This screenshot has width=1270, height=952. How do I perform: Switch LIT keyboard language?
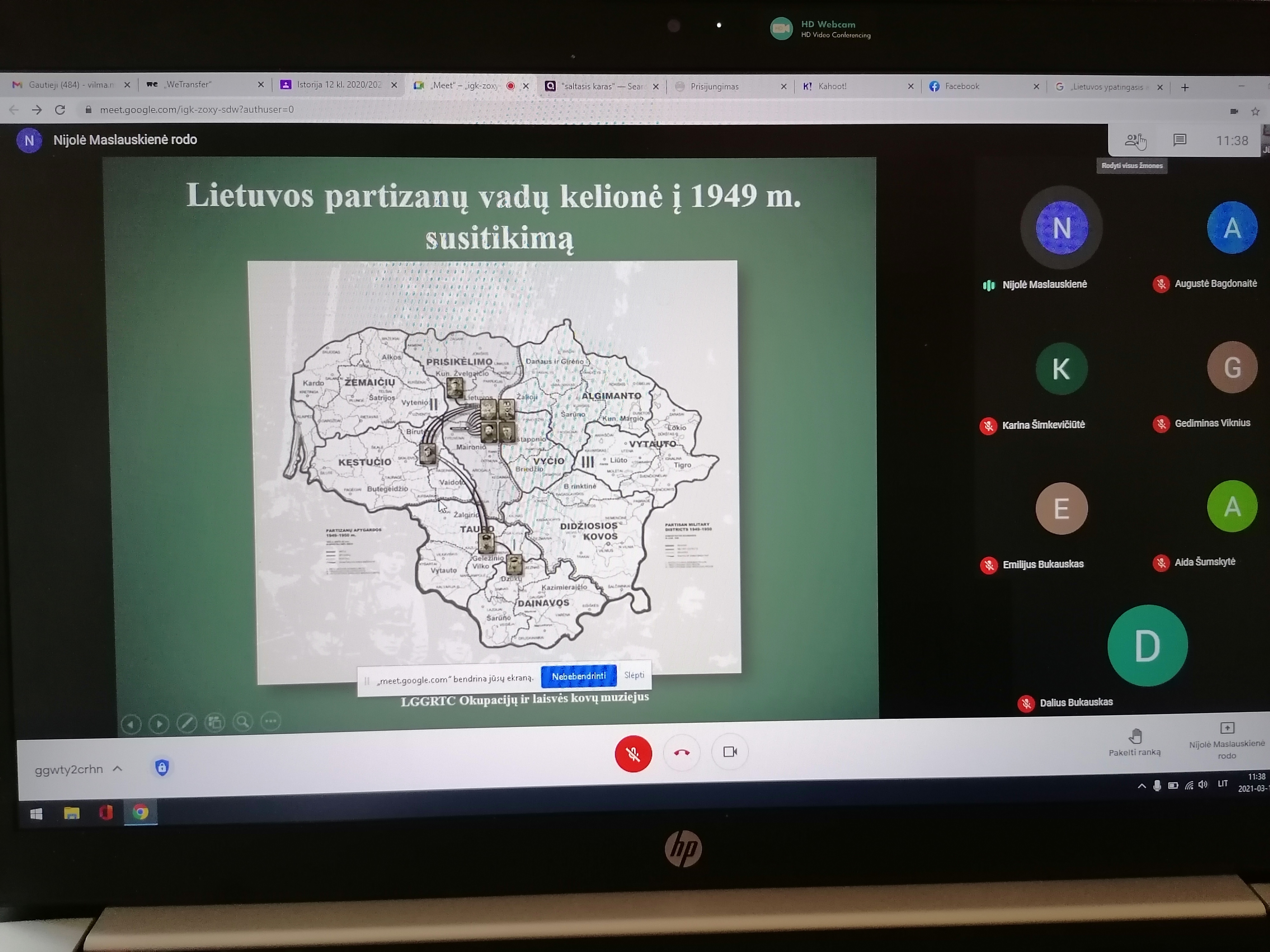1223,784
